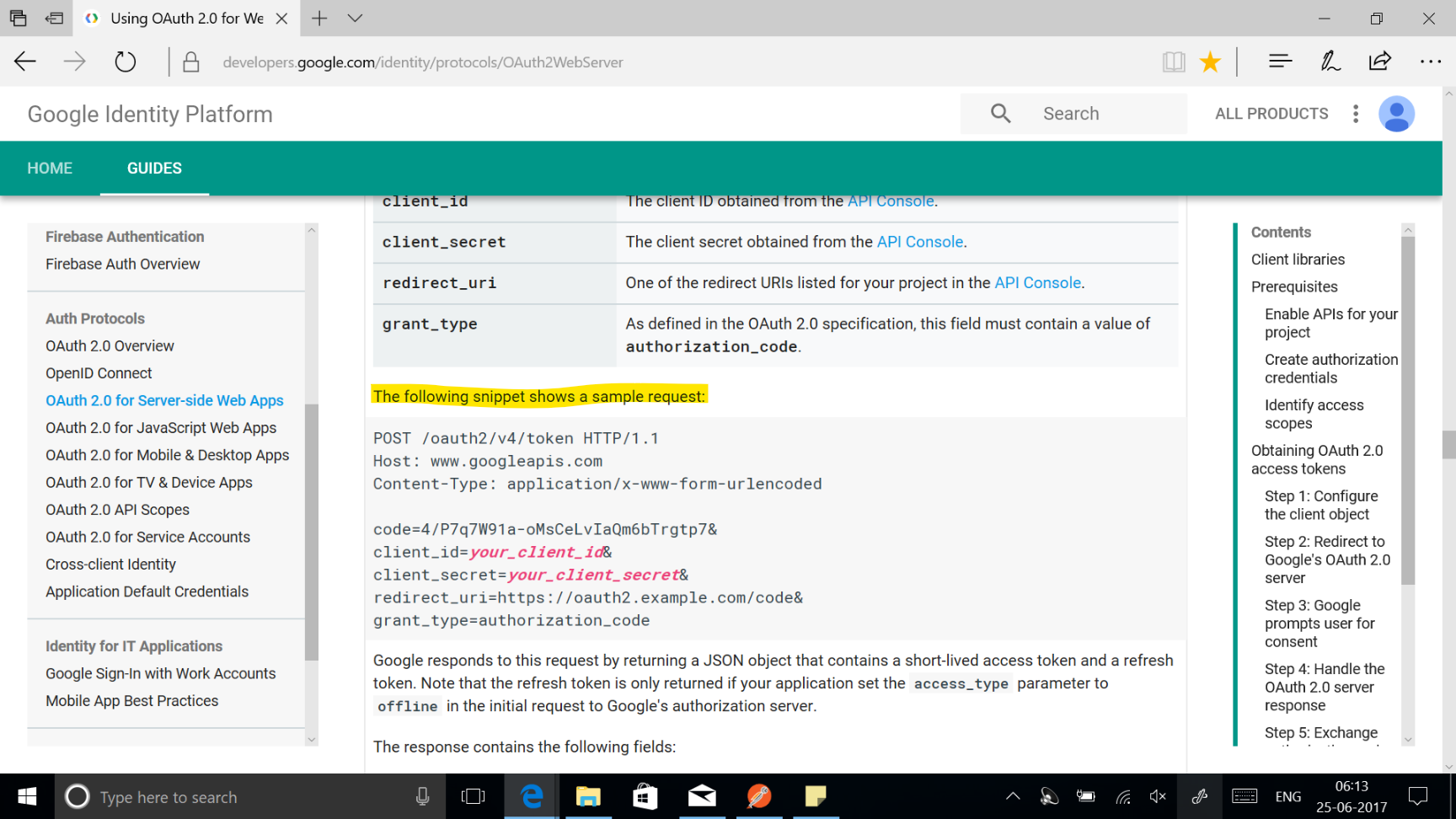The width and height of the screenshot is (1456, 819).
Task: Show hidden tray icons chevron
Action: coord(1013,796)
